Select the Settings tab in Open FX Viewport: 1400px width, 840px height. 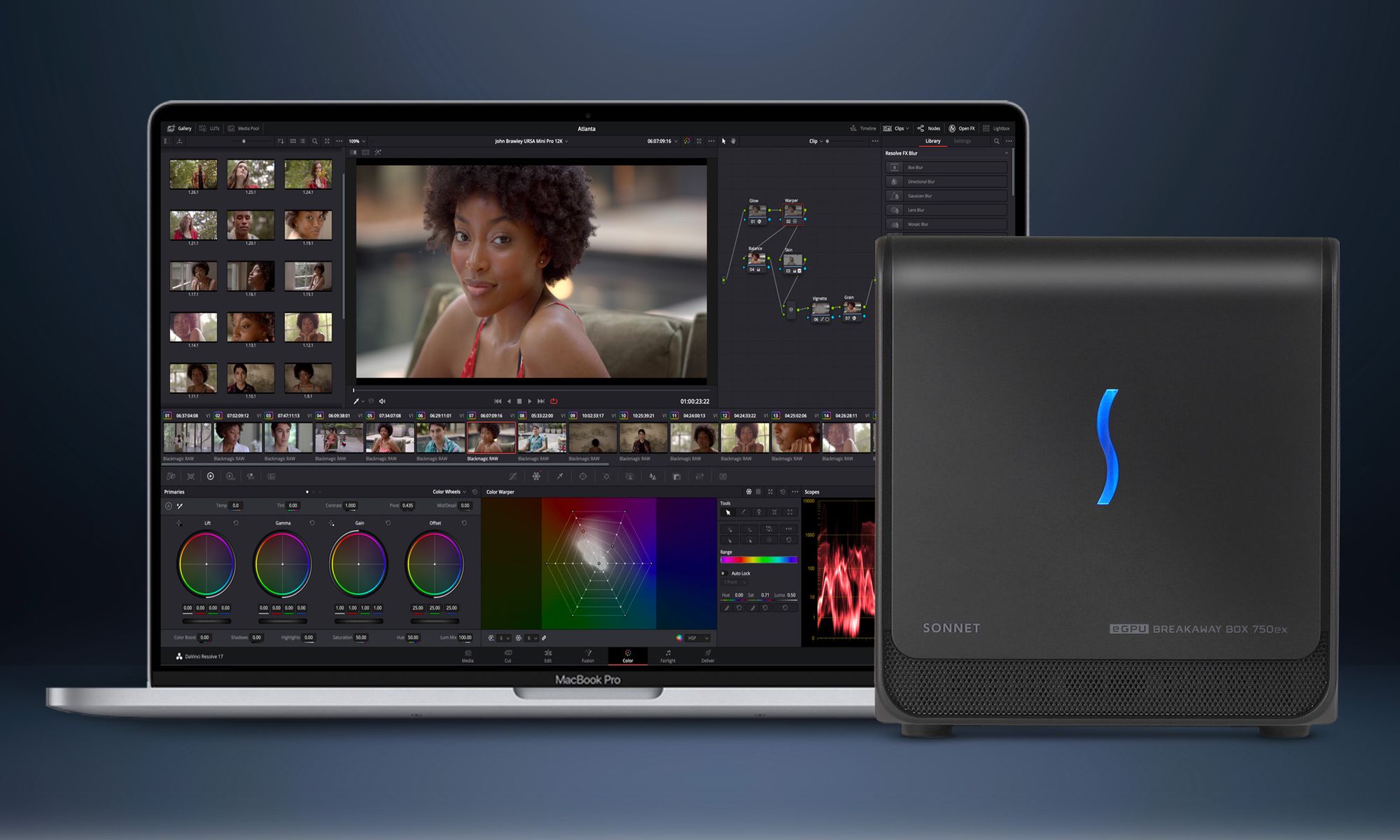[x=962, y=141]
